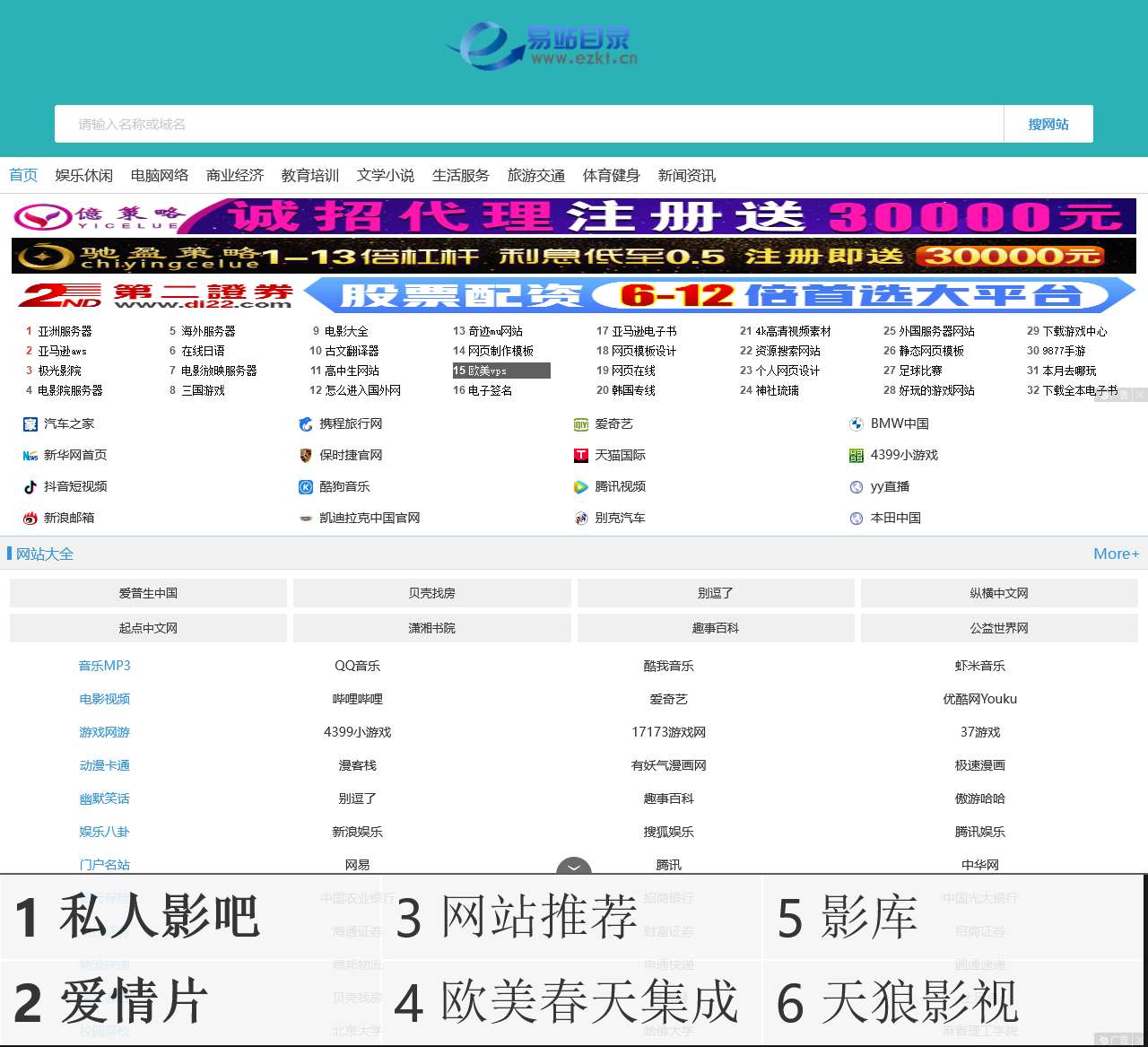This screenshot has width=1148, height=1047.
Task: Click the 新浪邮箱 Weibo-style icon
Action: (30, 519)
